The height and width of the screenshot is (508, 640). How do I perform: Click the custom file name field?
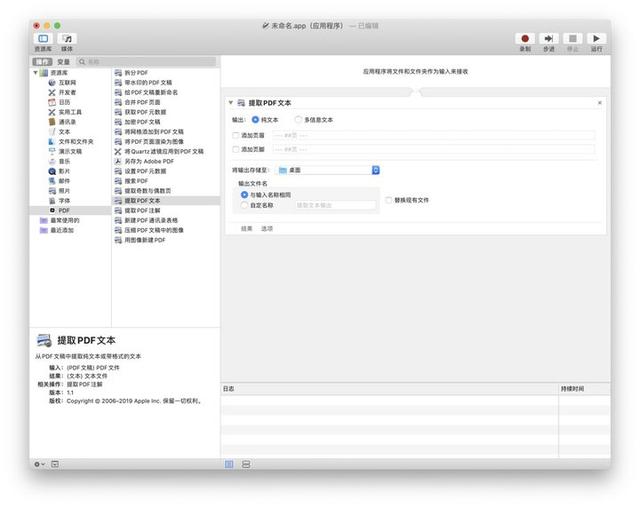(x=335, y=205)
